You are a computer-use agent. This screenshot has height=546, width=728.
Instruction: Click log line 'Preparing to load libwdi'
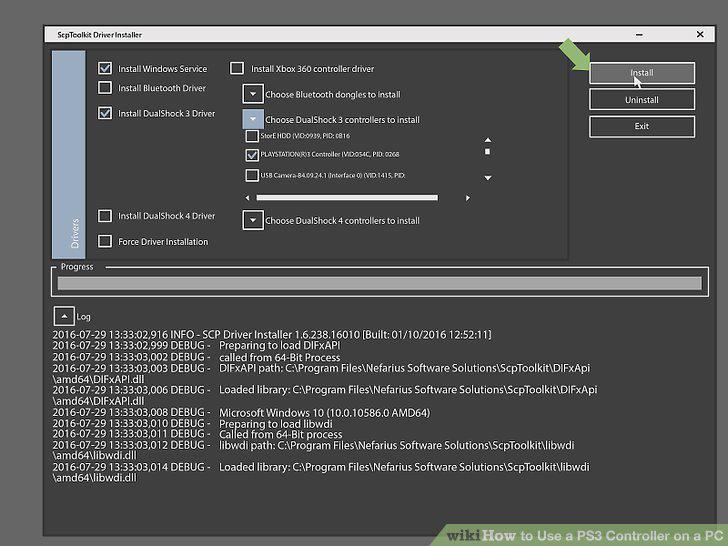click(x=275, y=423)
